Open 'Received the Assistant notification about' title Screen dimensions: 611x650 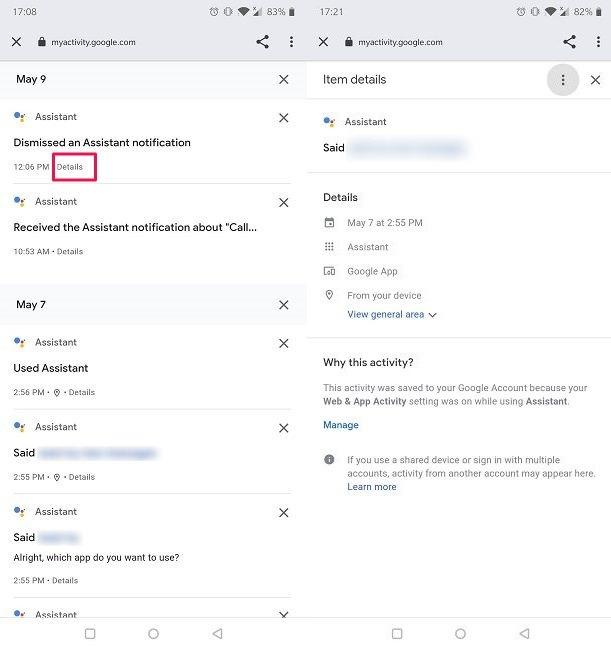coord(135,227)
